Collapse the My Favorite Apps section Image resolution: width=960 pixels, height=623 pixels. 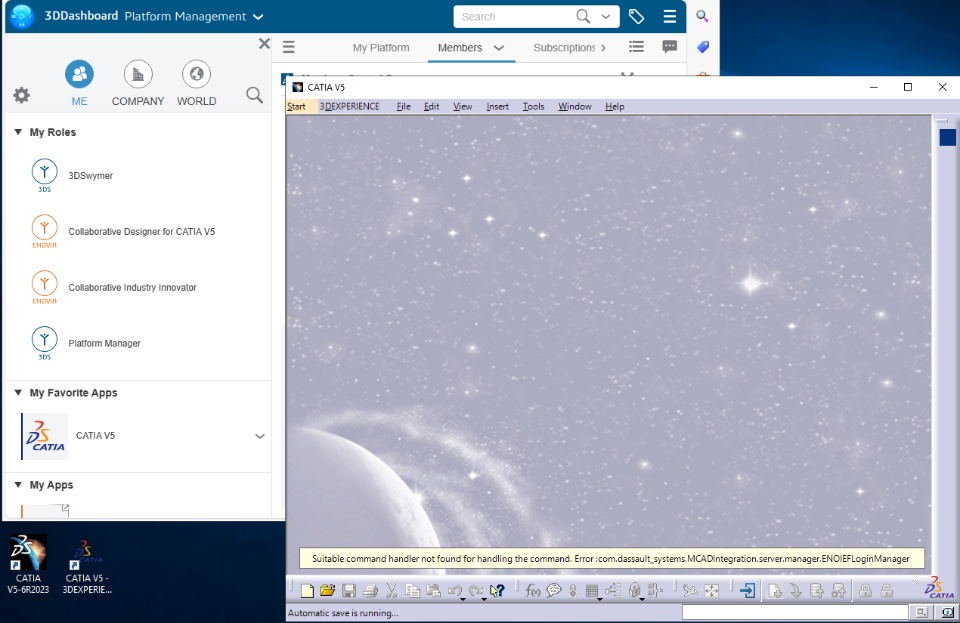[18, 393]
